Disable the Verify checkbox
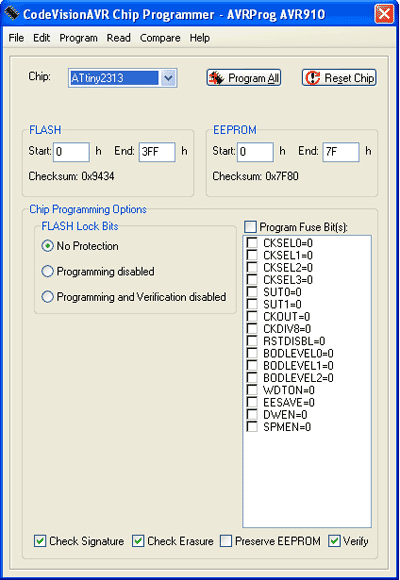Image resolution: width=400 pixels, height=580 pixels. click(334, 541)
